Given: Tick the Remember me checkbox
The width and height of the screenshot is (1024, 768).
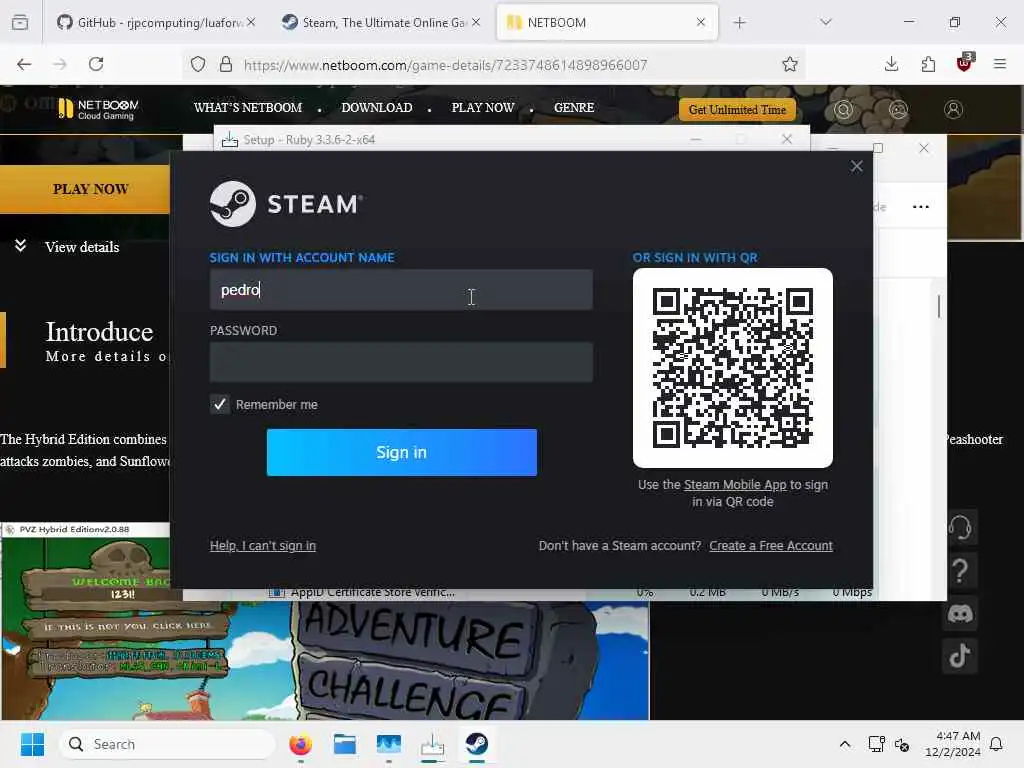Looking at the screenshot, I should tap(219, 404).
